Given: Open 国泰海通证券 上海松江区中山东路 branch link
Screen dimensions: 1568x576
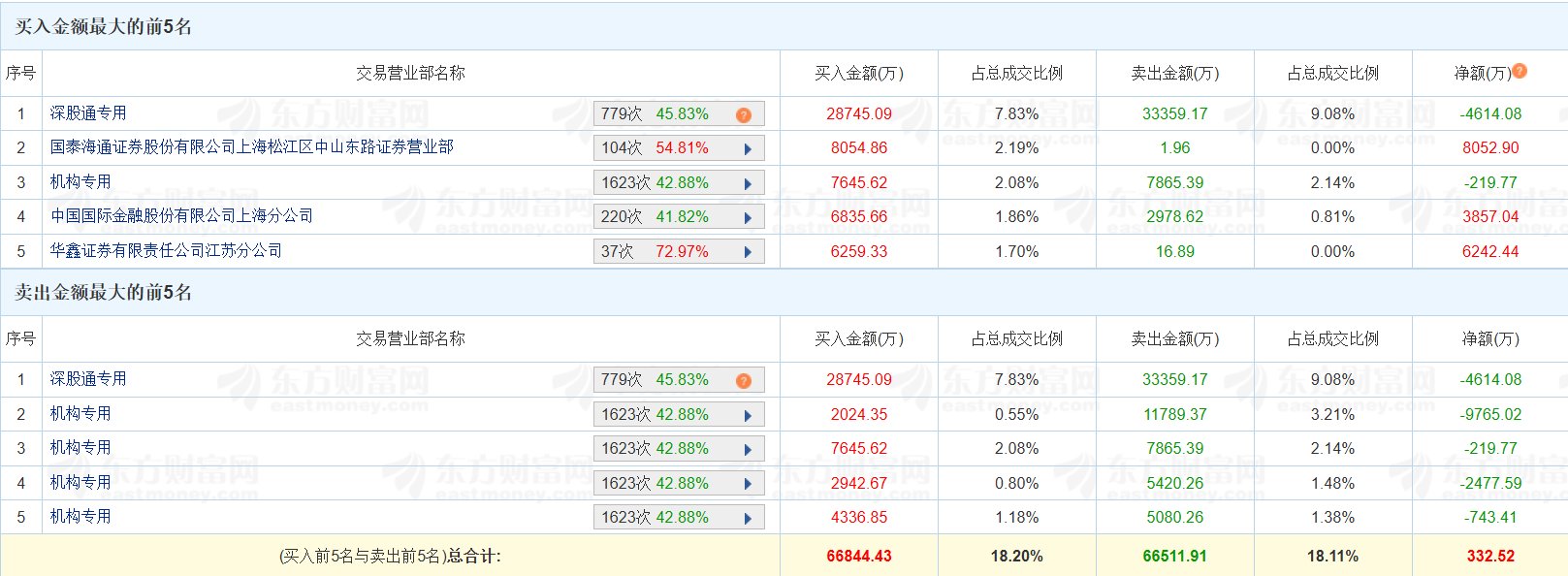Looking at the screenshot, I should (x=251, y=147).
